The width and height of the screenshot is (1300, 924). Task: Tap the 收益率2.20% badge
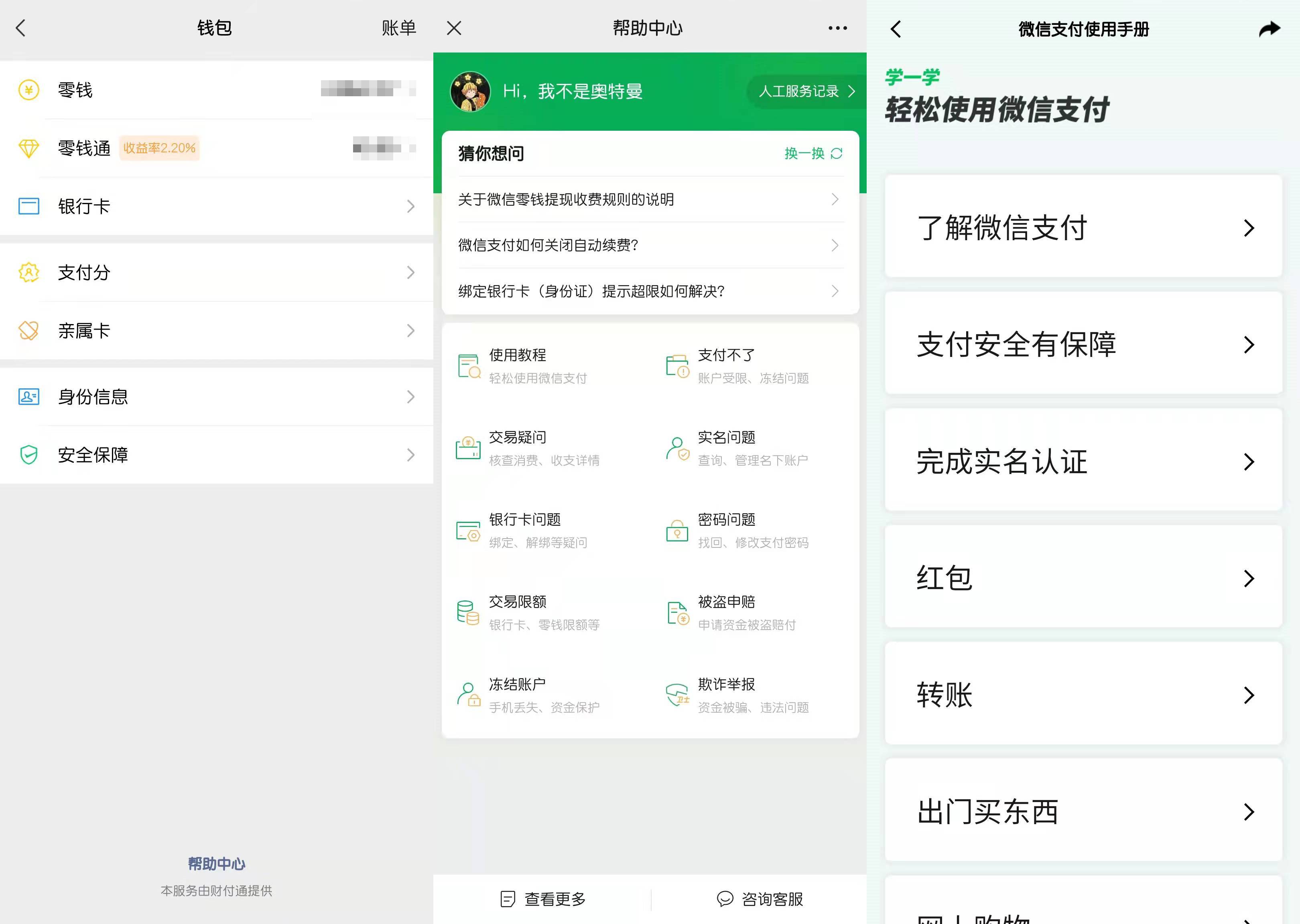159,148
